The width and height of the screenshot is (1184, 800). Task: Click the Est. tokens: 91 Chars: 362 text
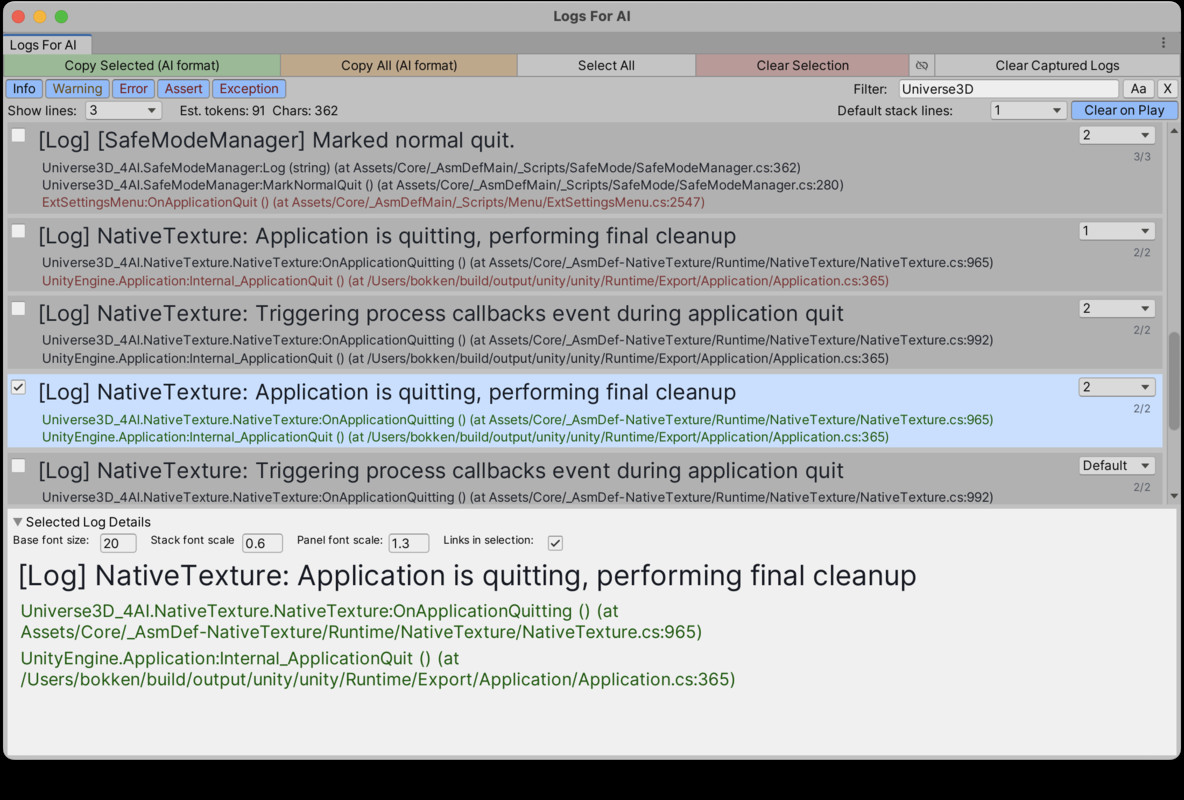258,110
